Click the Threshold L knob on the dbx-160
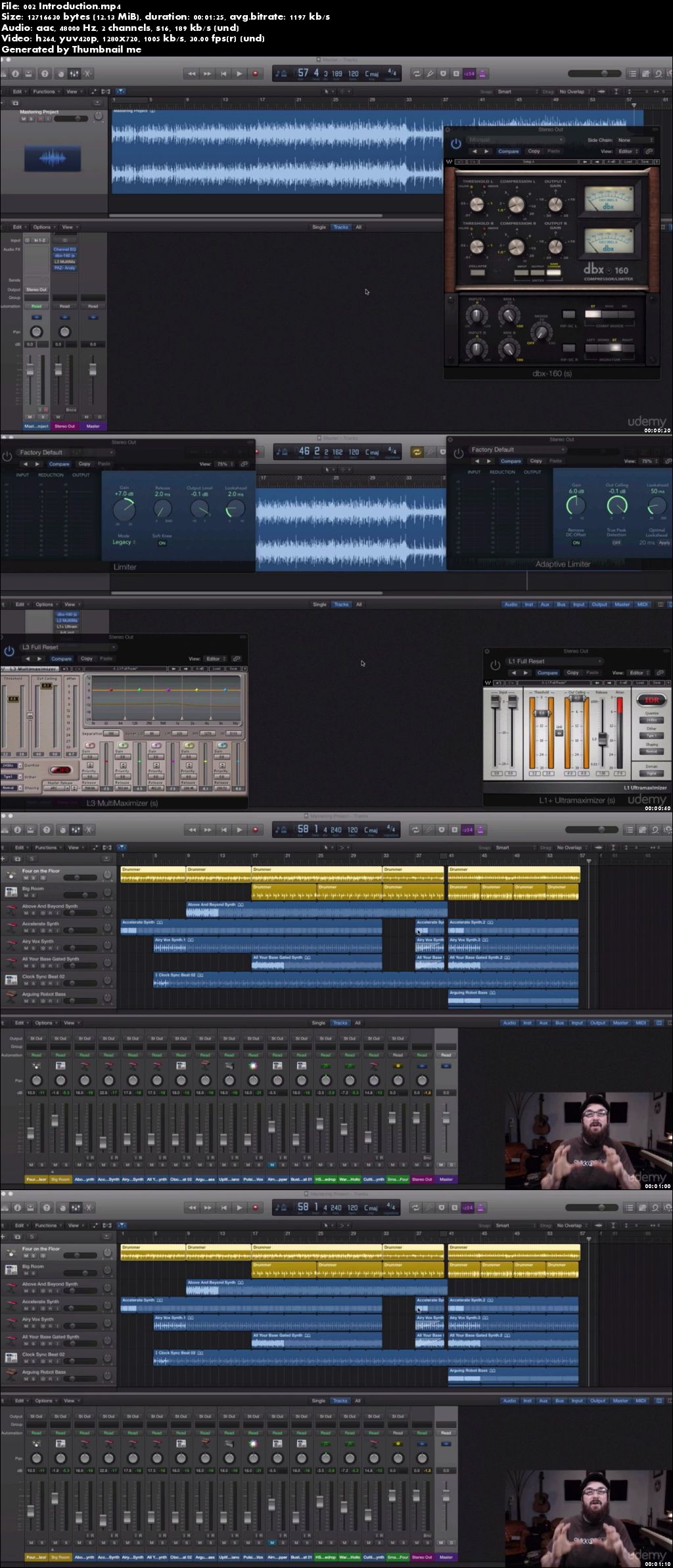673x1568 pixels. pyautogui.click(x=477, y=204)
